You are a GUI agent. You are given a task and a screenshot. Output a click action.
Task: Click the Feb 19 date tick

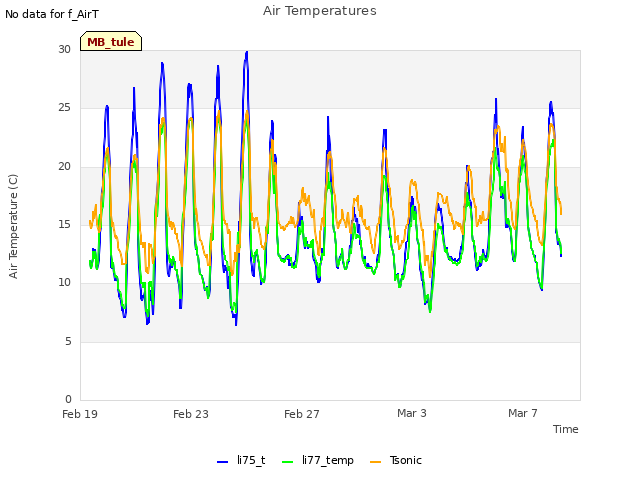(x=80, y=414)
